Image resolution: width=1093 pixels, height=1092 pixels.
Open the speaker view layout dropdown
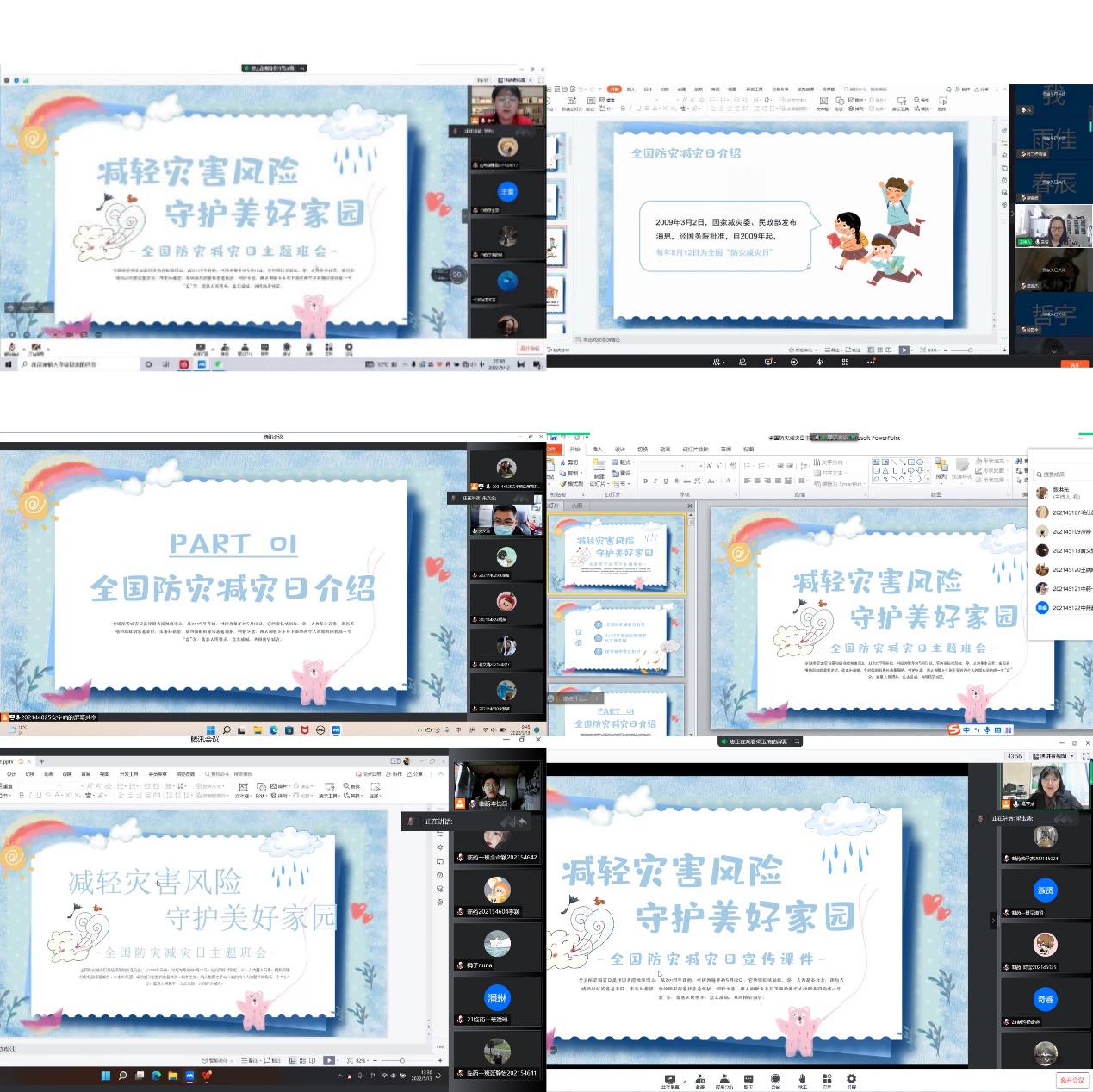(x=1056, y=756)
